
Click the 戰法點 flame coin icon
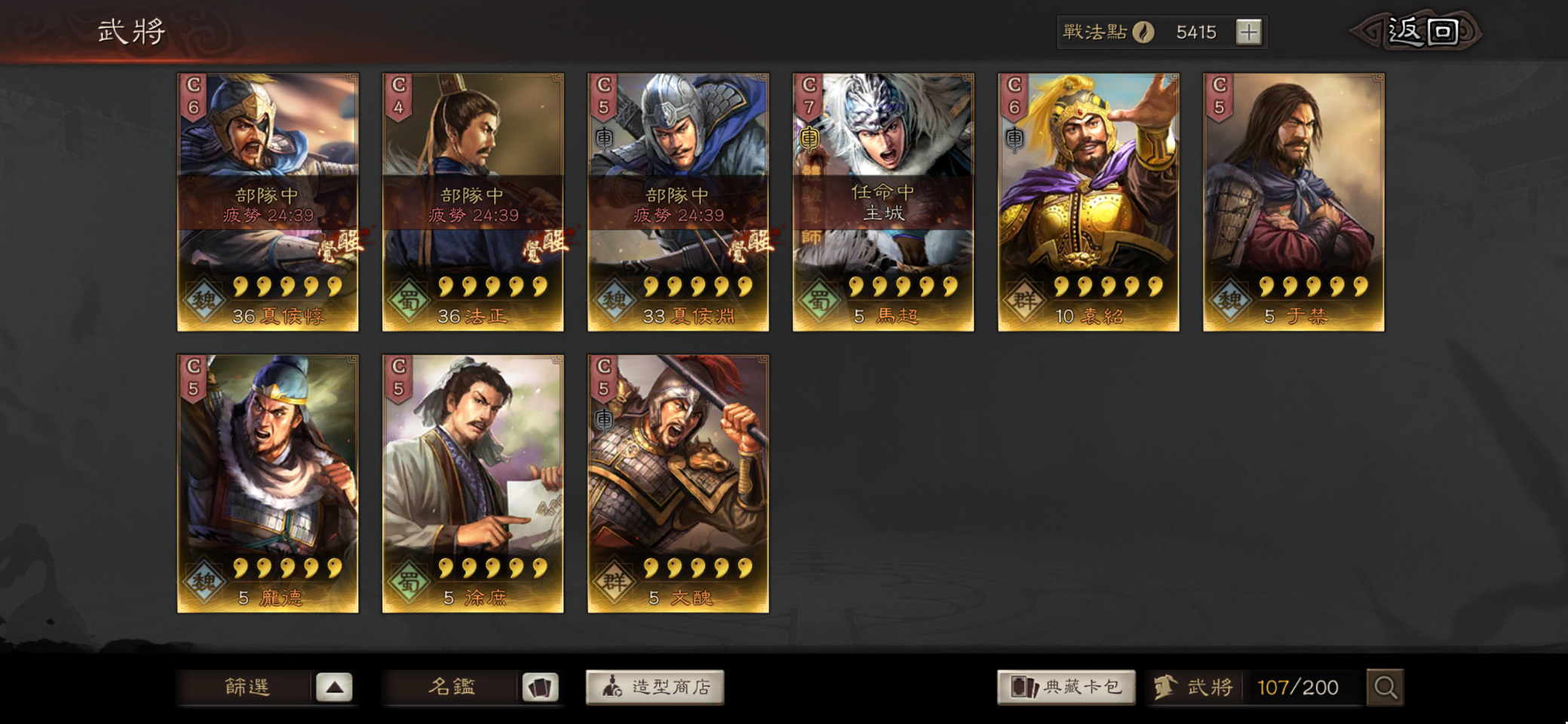click(1144, 32)
